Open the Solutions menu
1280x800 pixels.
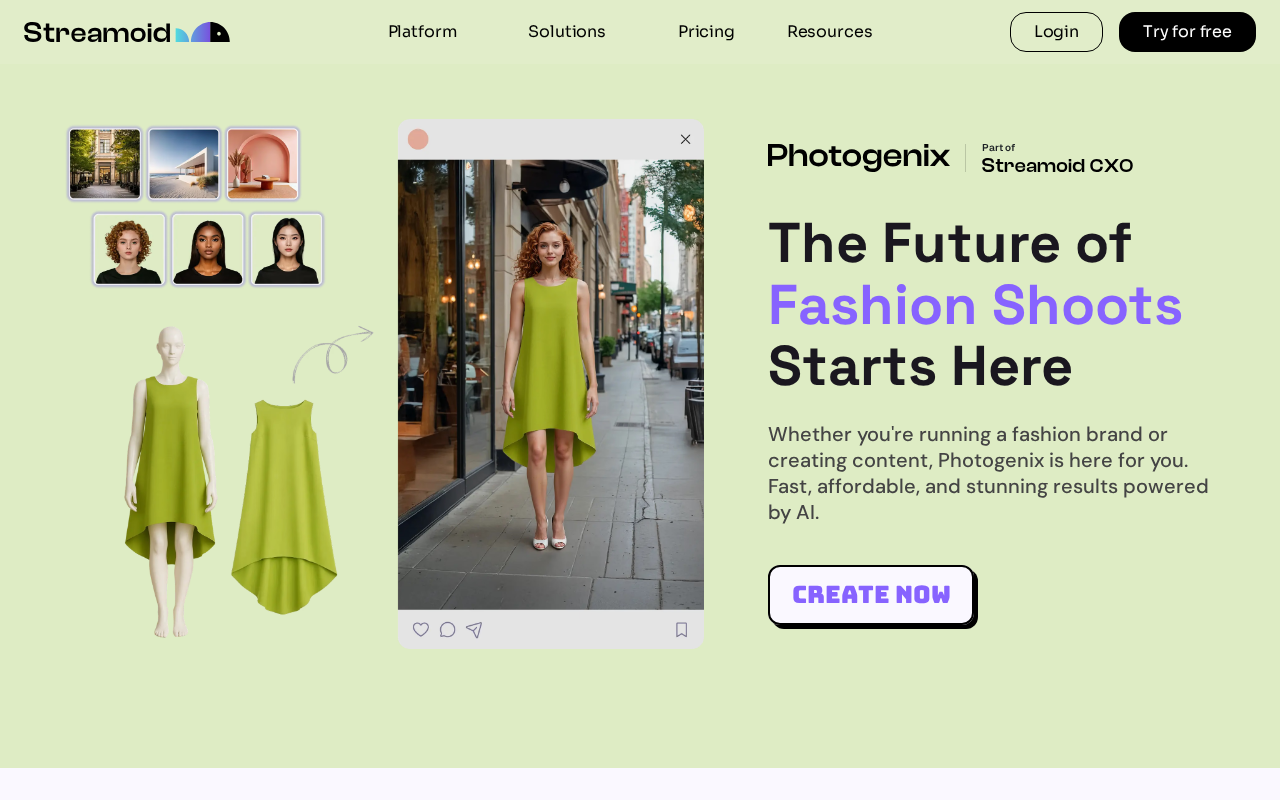tap(567, 31)
